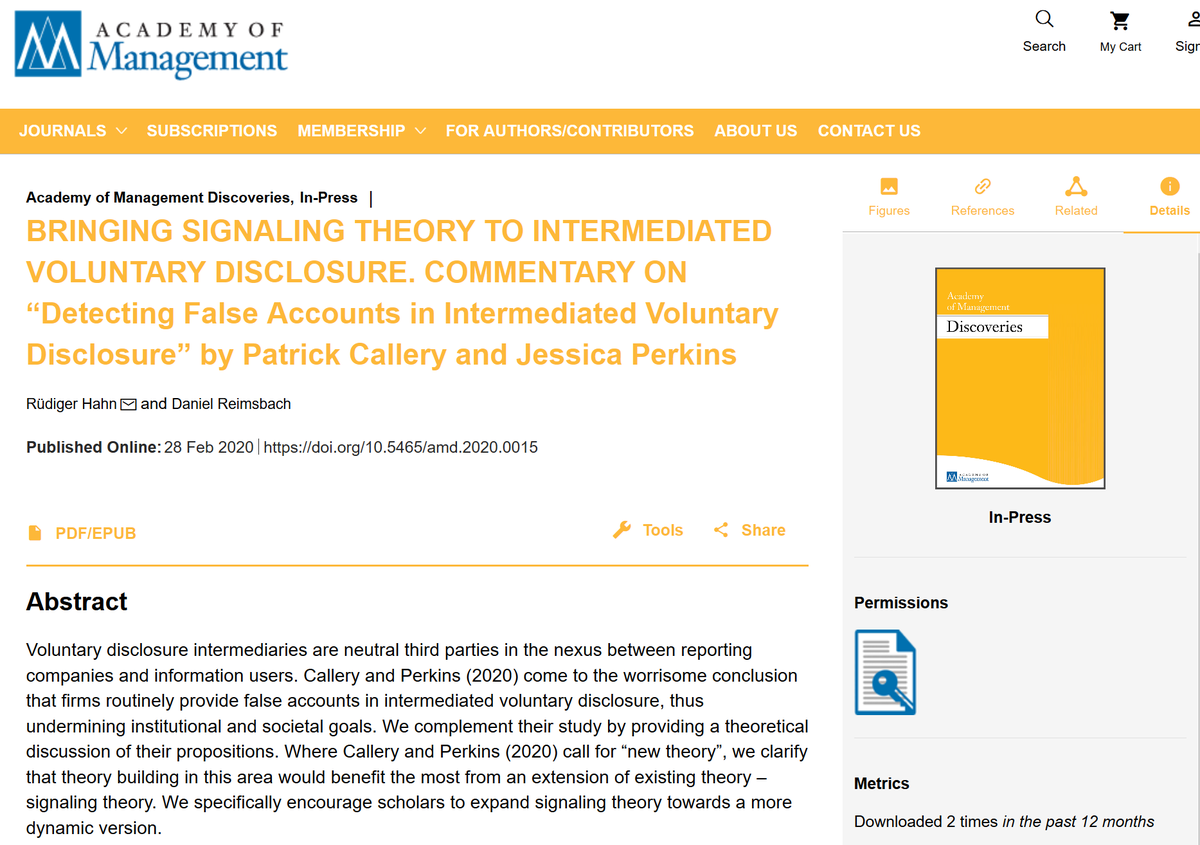1200x845 pixels.
Task: Click the Discoveries journal cover thumbnail
Action: 1020,378
